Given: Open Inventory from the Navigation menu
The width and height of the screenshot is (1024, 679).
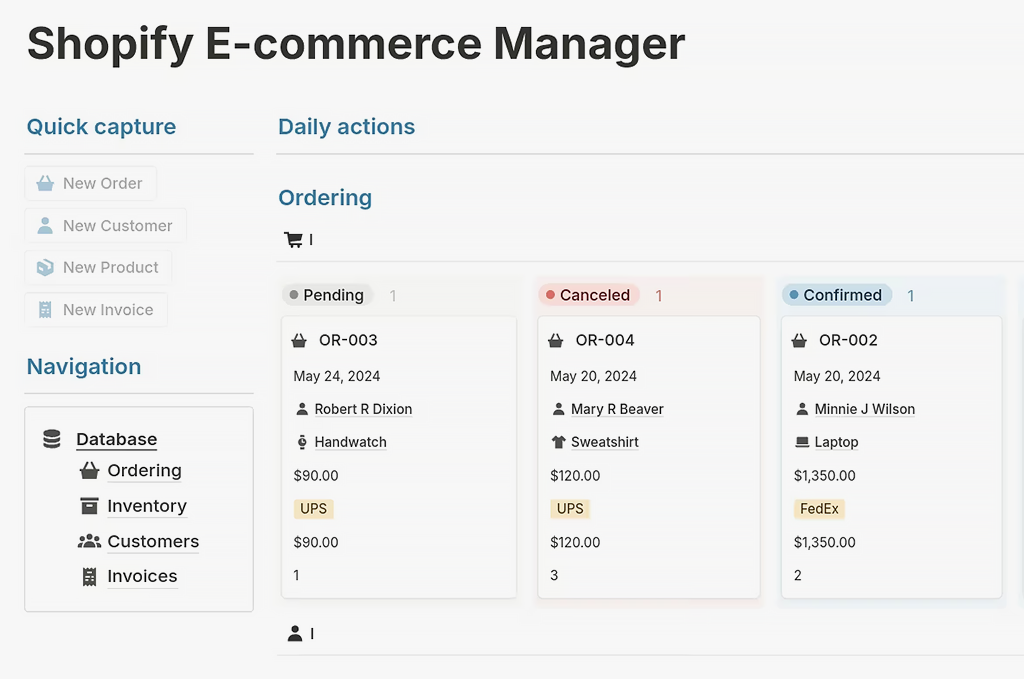Looking at the screenshot, I should click(x=147, y=506).
